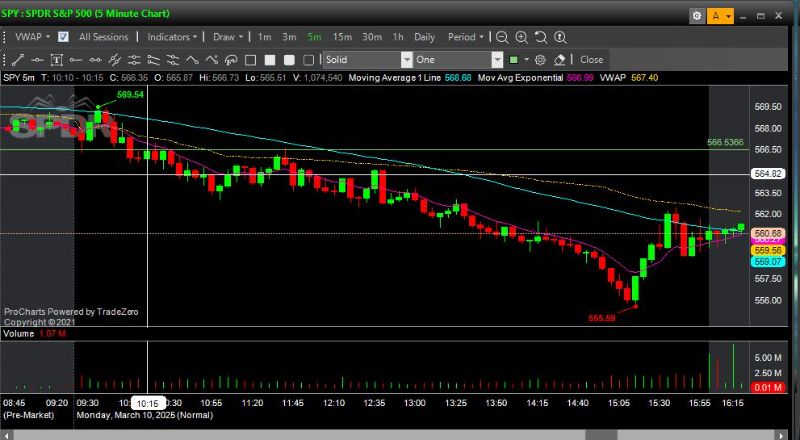Image resolution: width=800 pixels, height=440 pixels.
Task: Click the horizontal scrollbar thumb at bottom
Action: click(x=602, y=435)
